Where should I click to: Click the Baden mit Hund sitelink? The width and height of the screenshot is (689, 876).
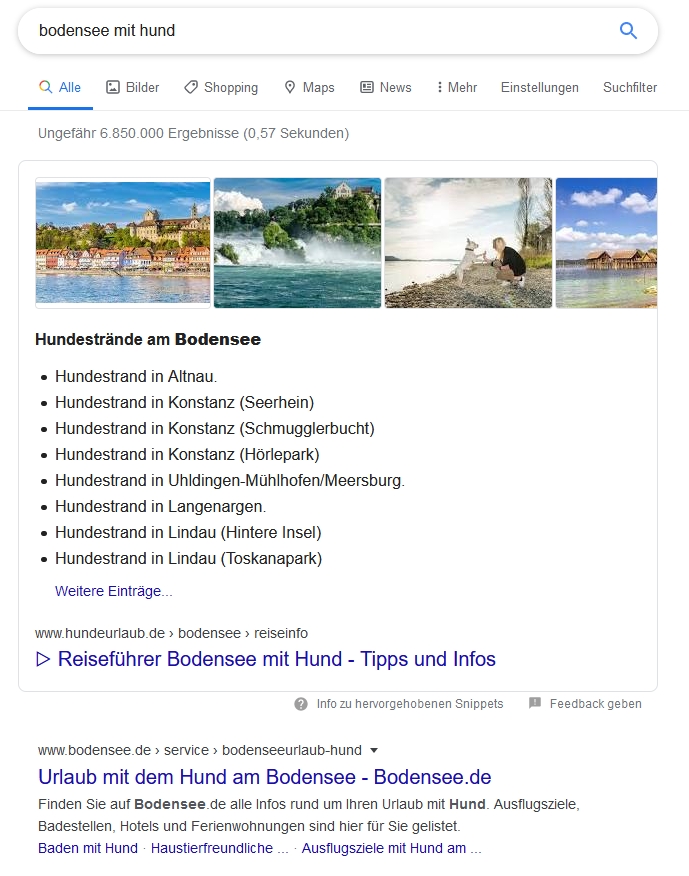tap(88, 848)
